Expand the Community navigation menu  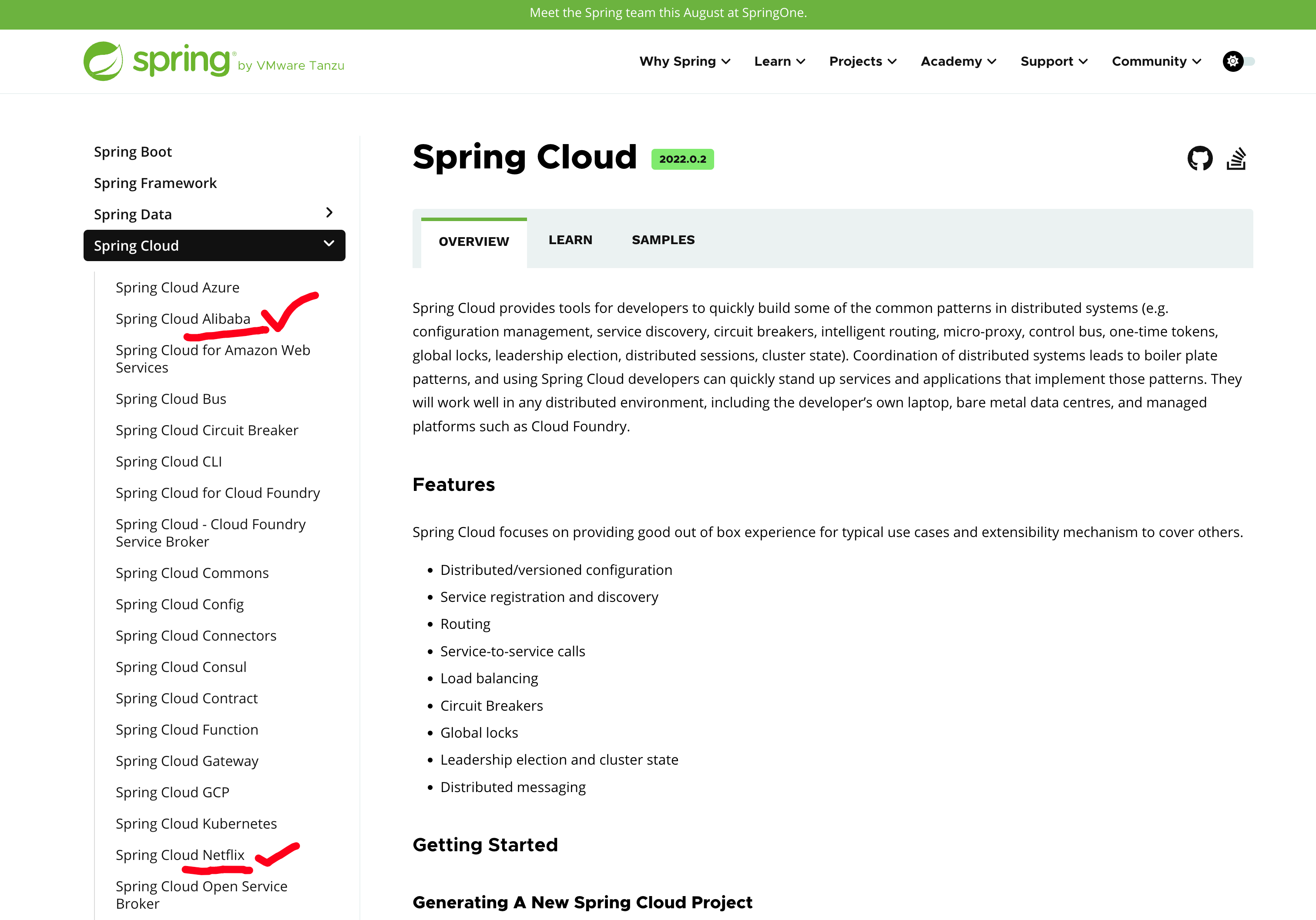pos(1156,61)
